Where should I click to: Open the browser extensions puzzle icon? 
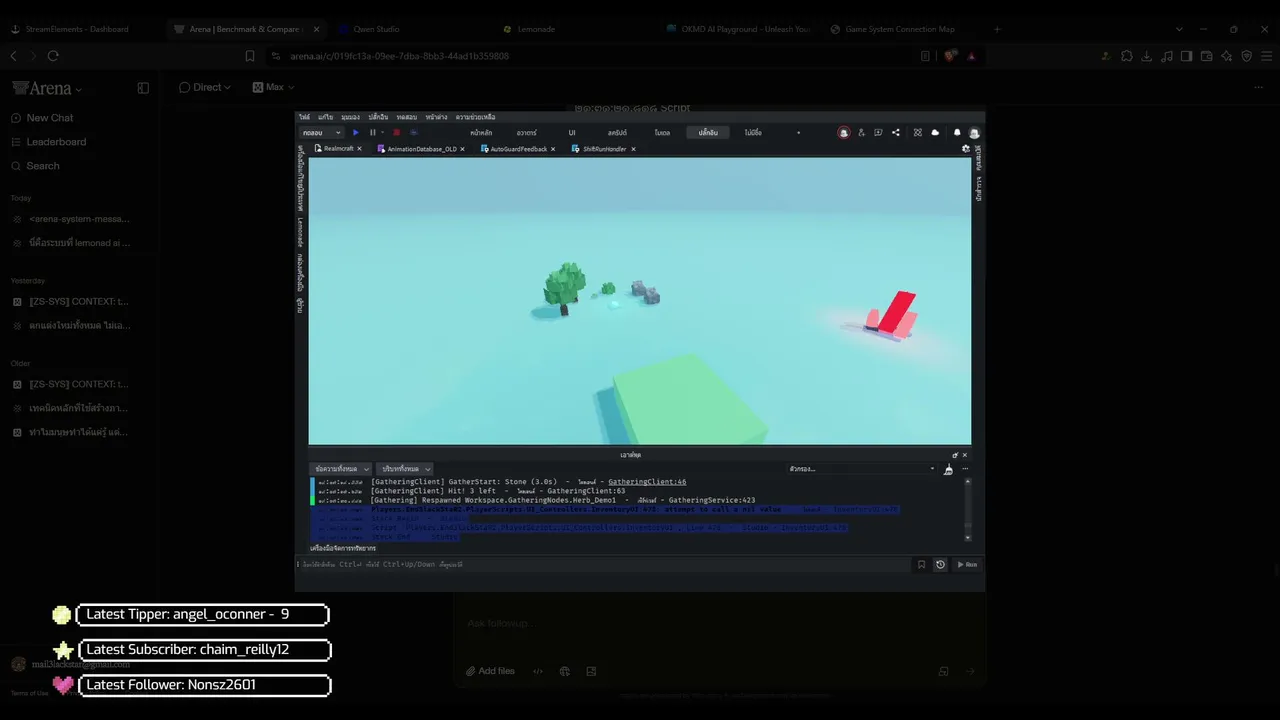click(1127, 56)
